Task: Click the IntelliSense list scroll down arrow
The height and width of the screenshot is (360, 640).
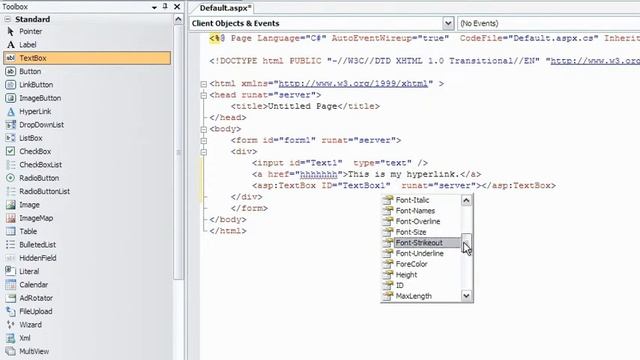Action: (x=467, y=296)
